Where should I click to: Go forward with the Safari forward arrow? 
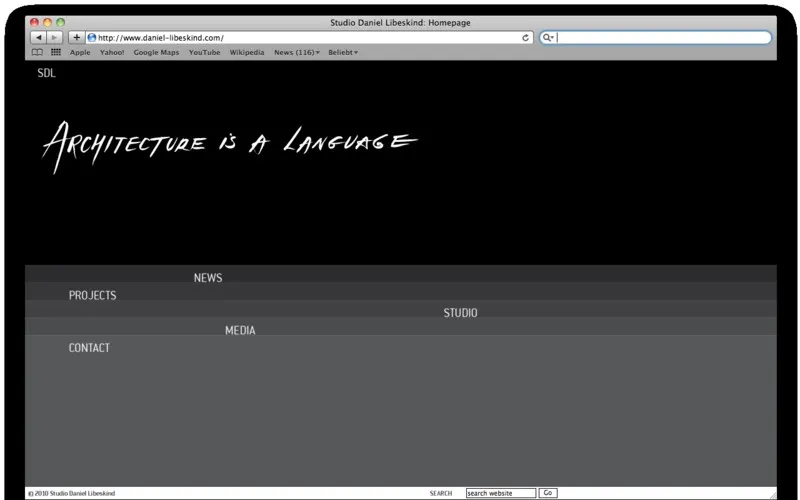pos(55,37)
